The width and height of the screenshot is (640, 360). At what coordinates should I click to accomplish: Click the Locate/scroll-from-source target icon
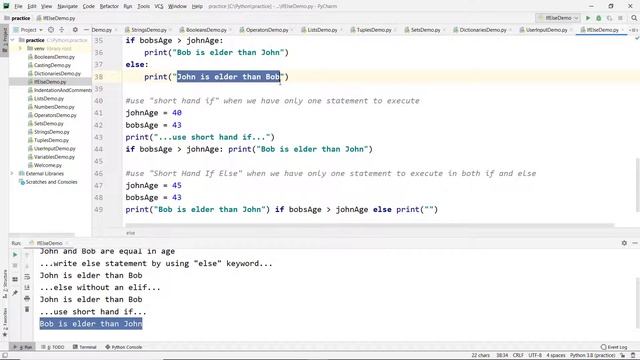tap(51, 30)
